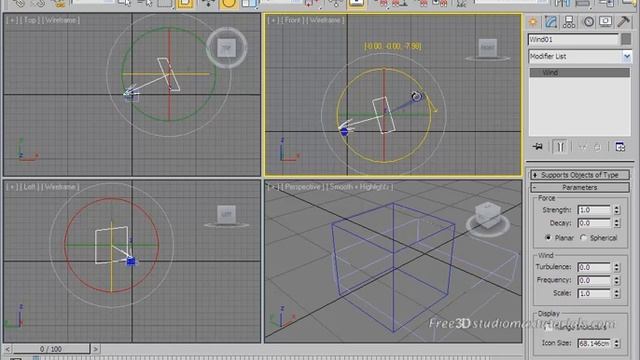This screenshot has width=640, height=360.
Task: Open [Smooth + Highlights] shading menu
Action: [360, 187]
